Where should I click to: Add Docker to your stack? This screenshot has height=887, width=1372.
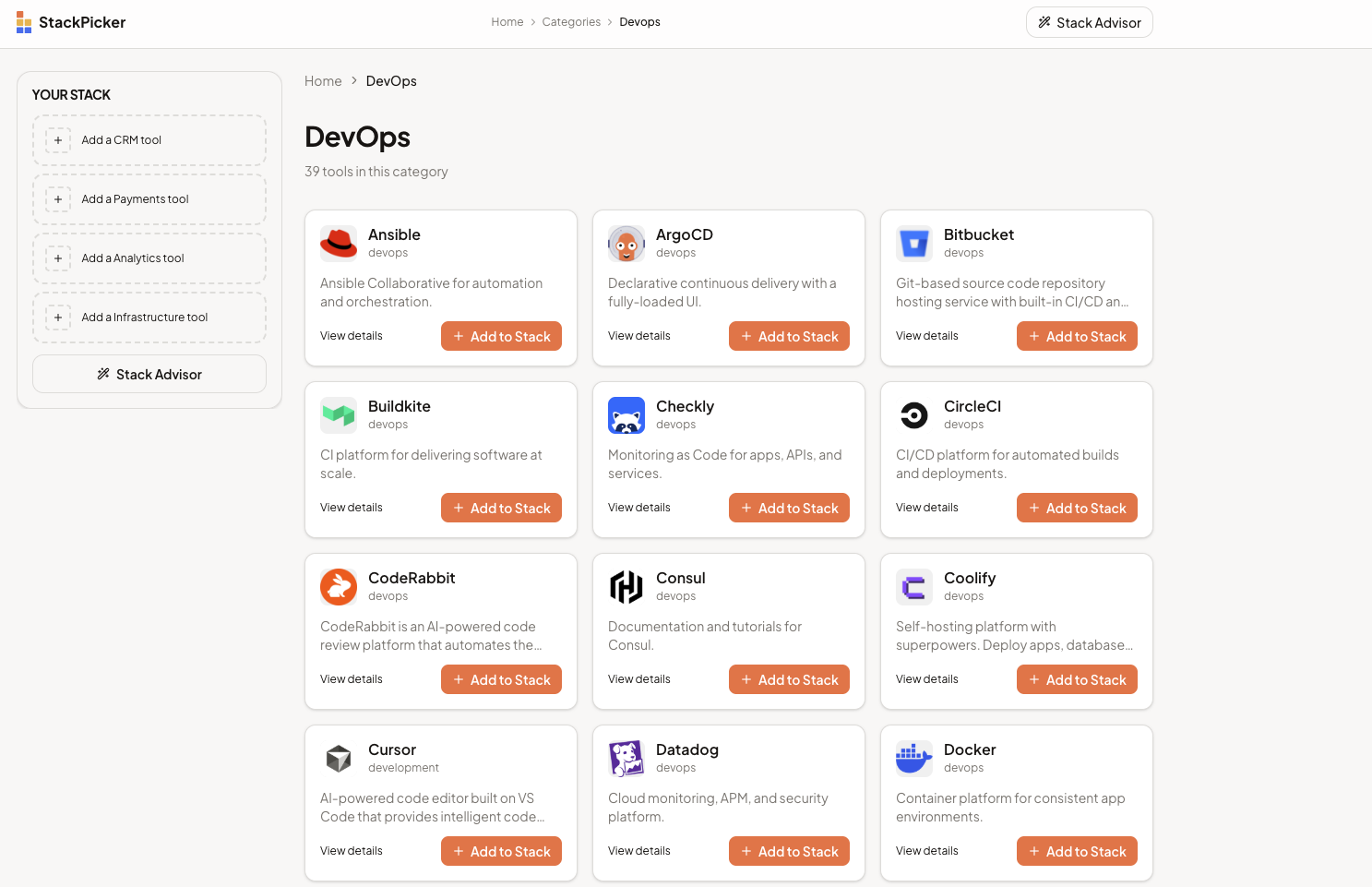pyautogui.click(x=1077, y=850)
